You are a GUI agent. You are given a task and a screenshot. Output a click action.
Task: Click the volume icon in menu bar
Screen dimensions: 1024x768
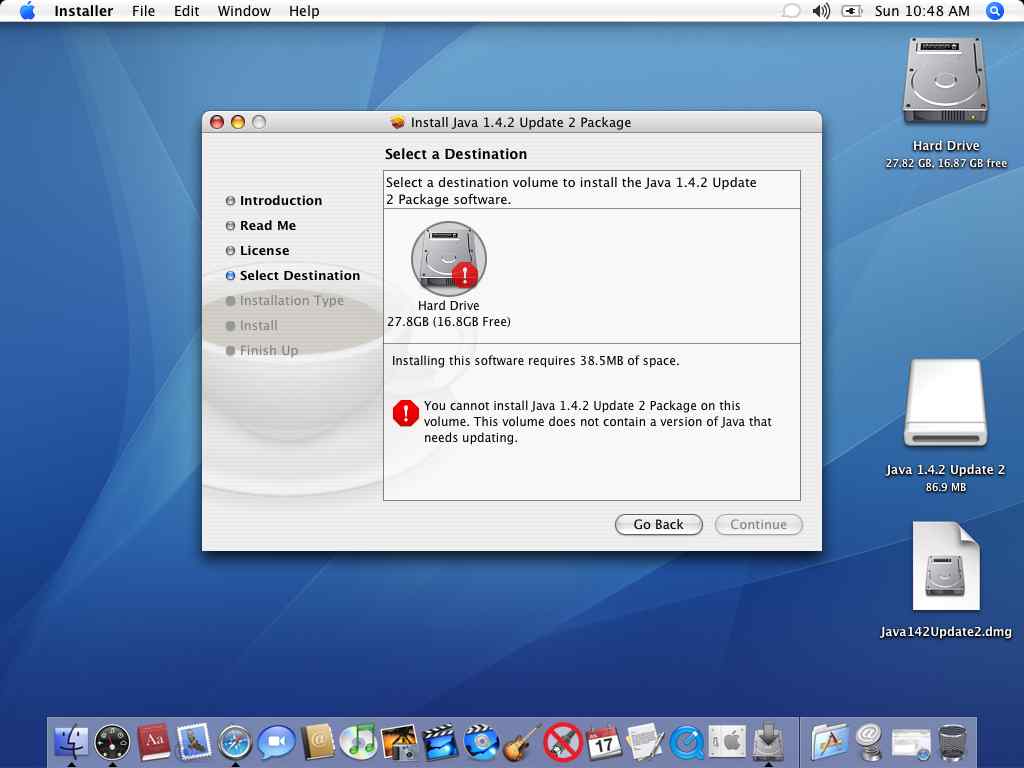821,11
